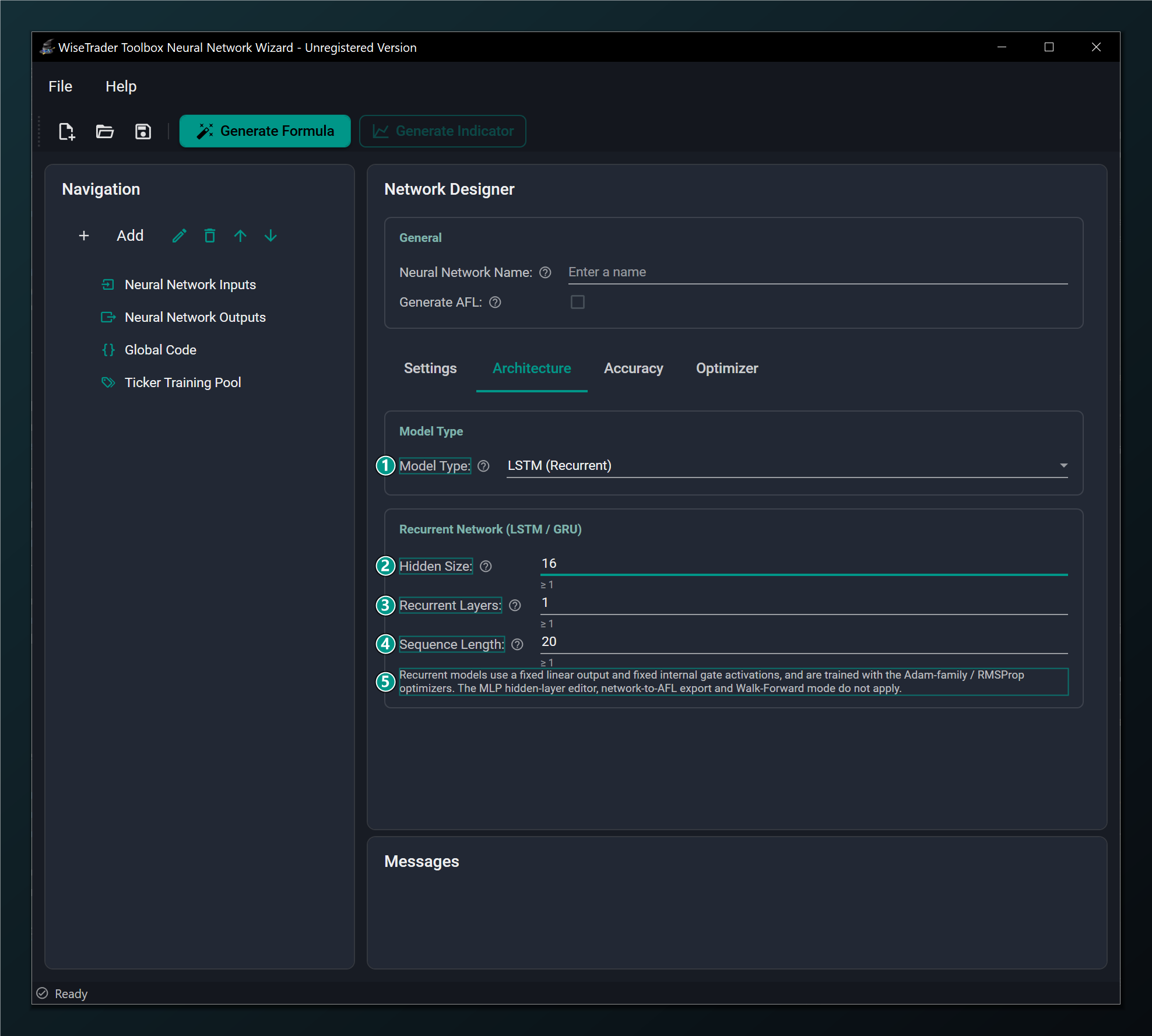
Task: Click the Model Type help icon
Action: click(x=483, y=466)
